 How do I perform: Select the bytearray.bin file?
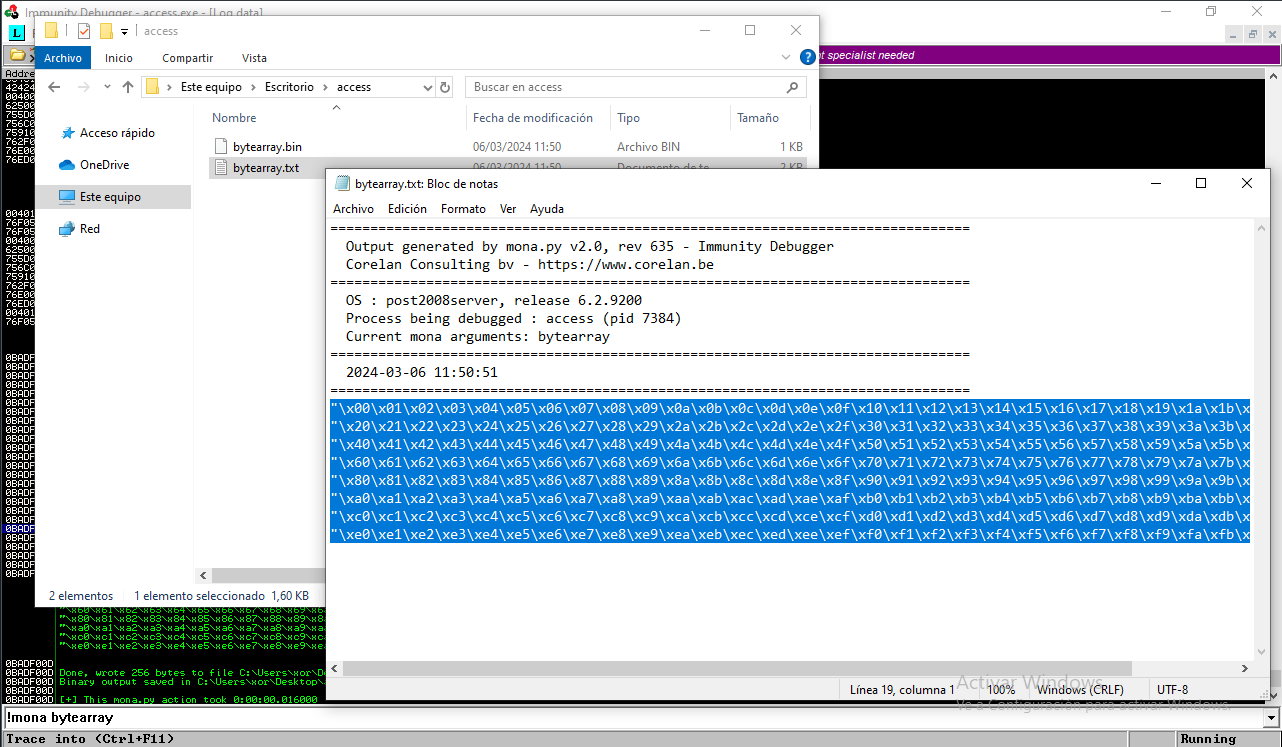point(267,147)
